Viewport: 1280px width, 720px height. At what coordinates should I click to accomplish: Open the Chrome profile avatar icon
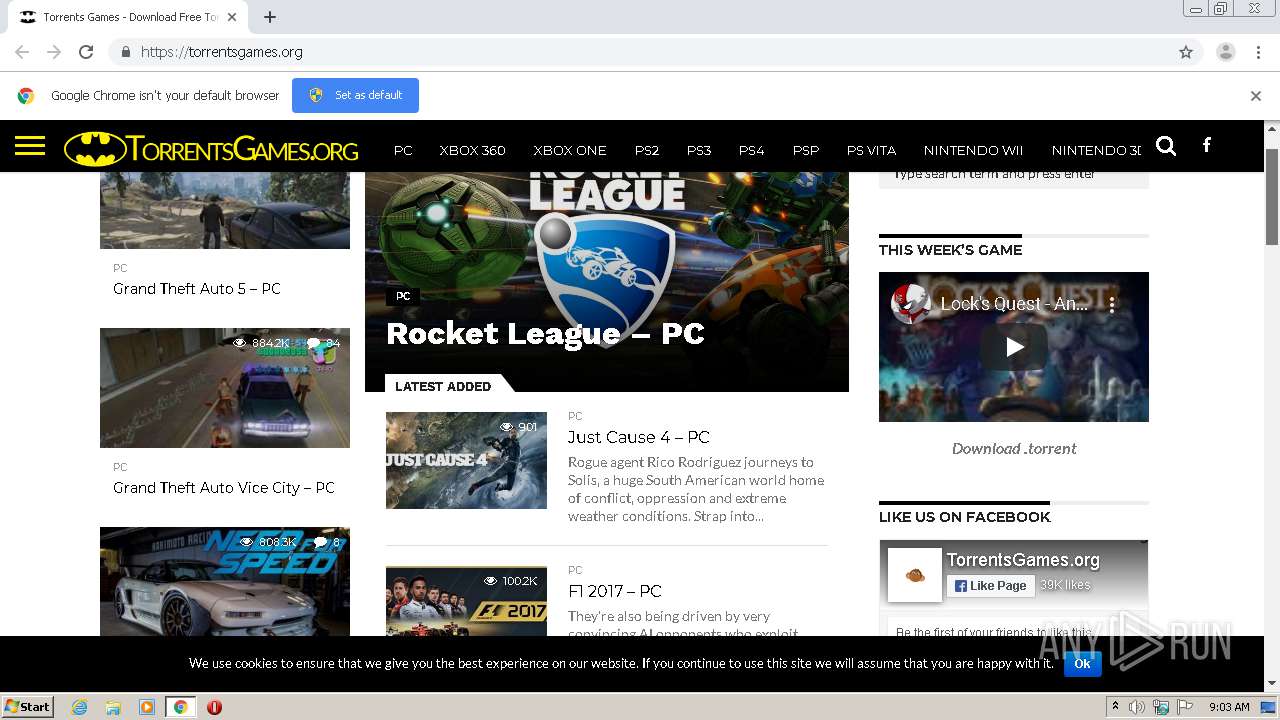click(1225, 52)
